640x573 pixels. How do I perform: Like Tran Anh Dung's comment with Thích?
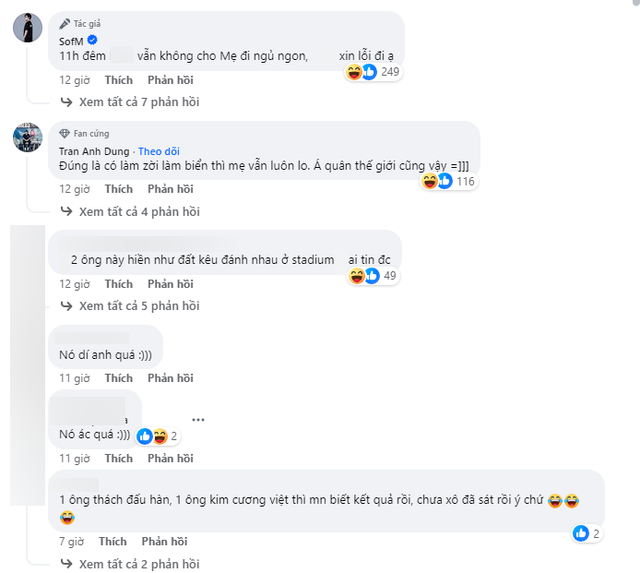118,189
